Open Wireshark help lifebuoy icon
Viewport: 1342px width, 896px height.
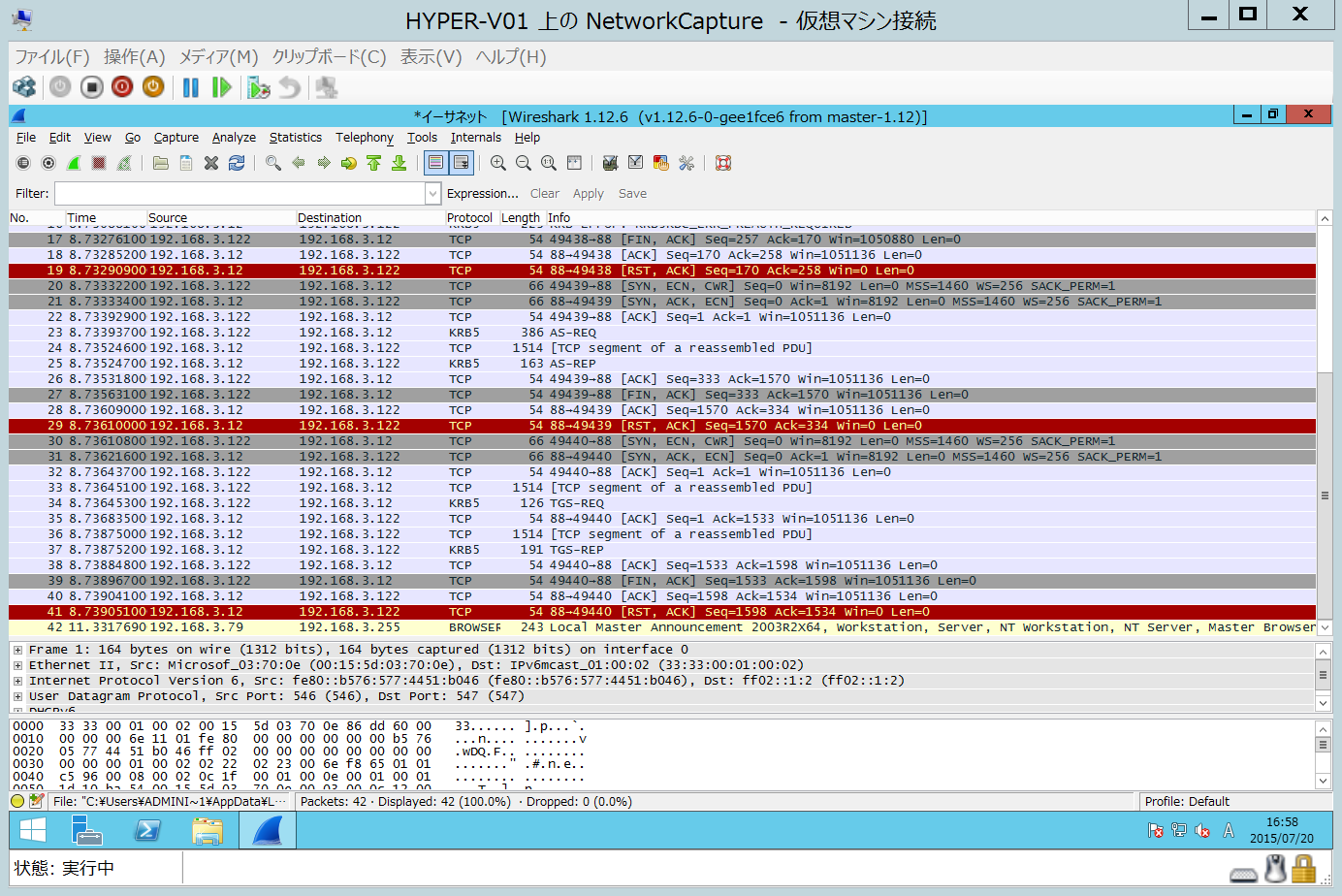click(x=723, y=163)
